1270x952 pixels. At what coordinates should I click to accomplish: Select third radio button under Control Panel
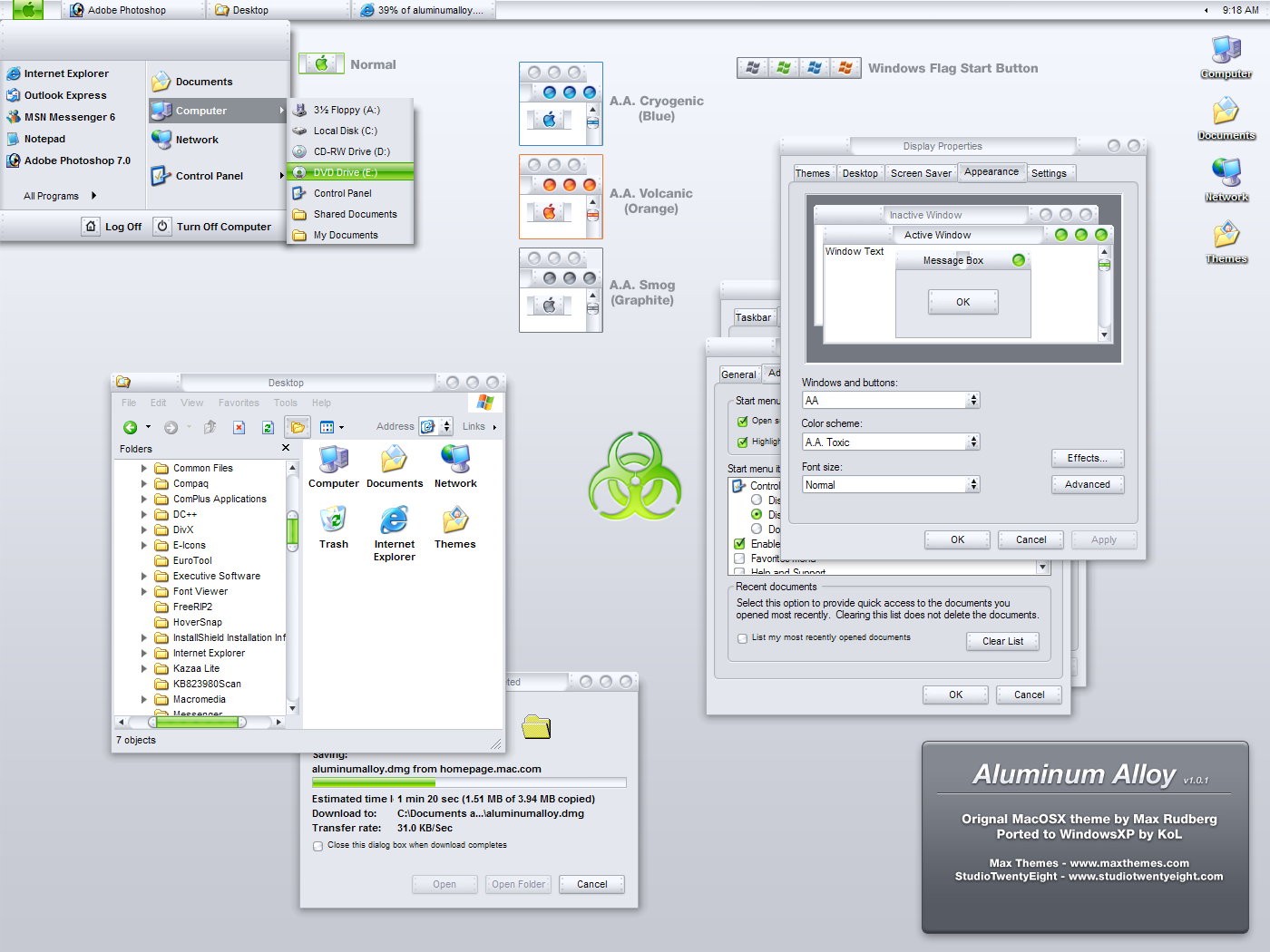coord(757,529)
